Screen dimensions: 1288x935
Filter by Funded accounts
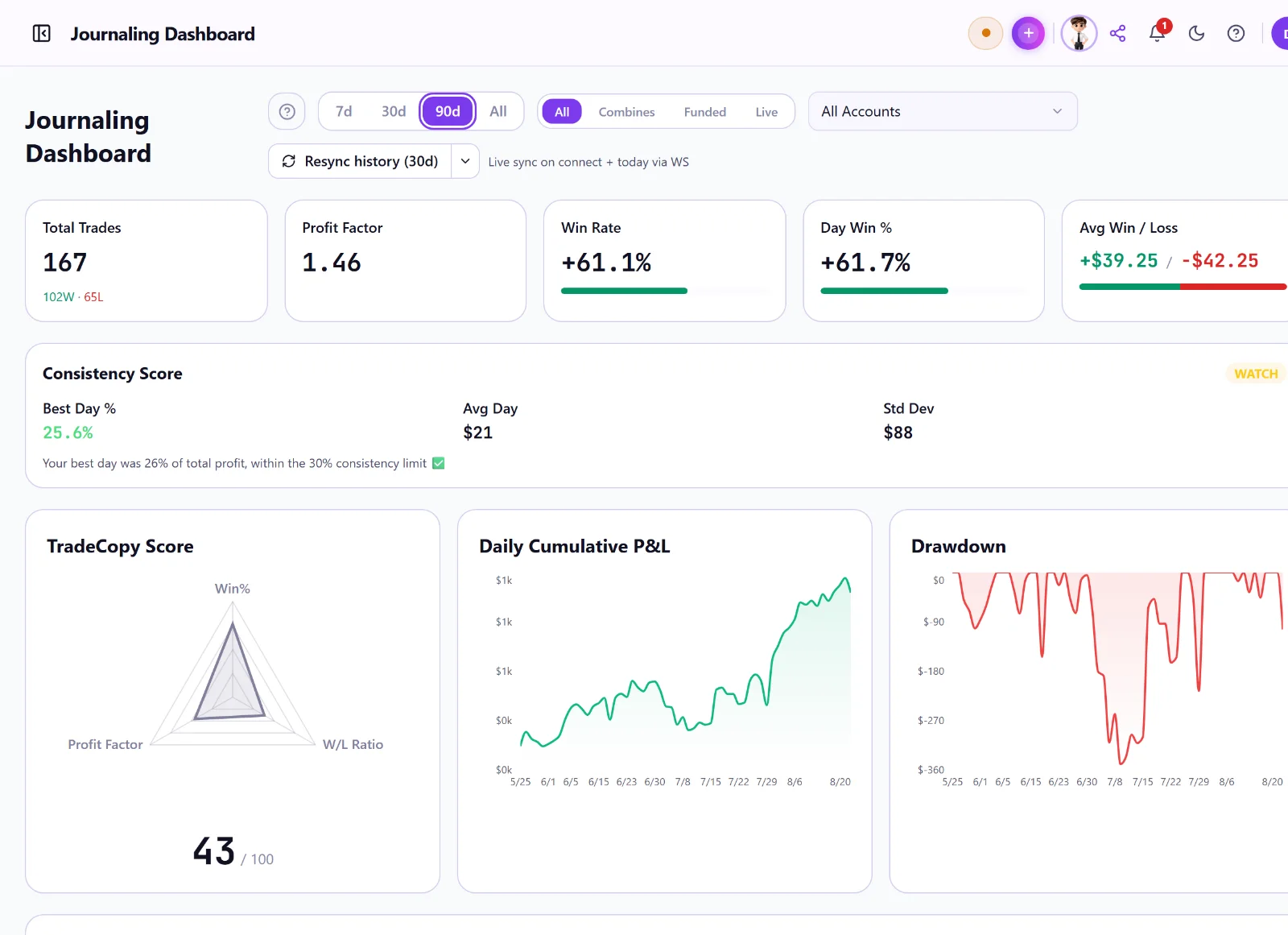pos(705,112)
